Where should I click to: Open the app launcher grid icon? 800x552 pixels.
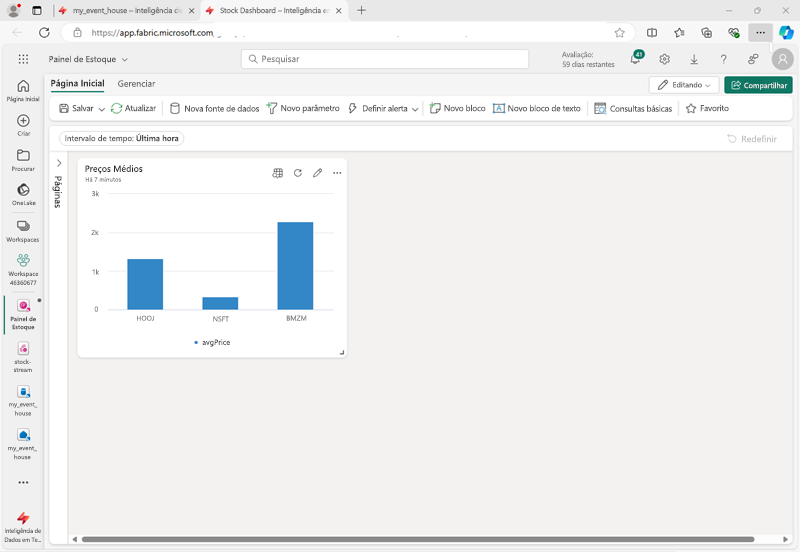click(23, 59)
